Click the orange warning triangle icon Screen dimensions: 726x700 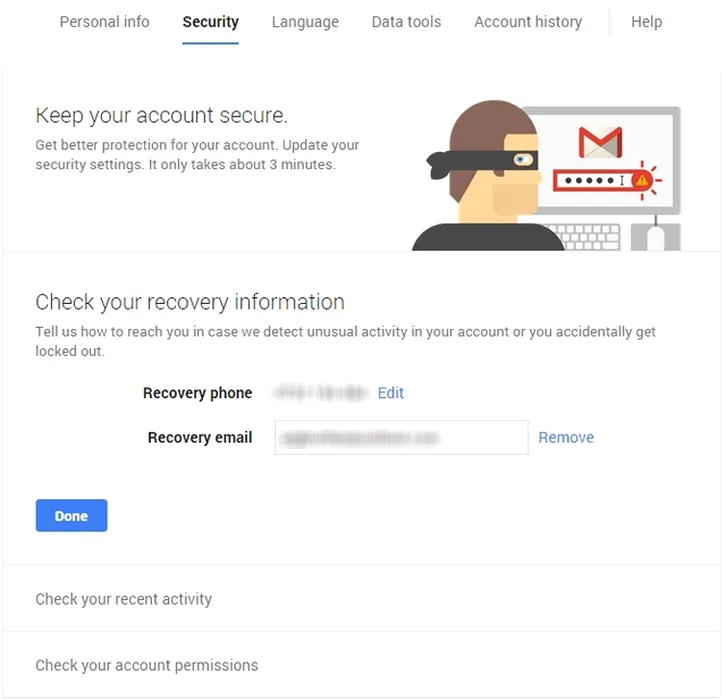642,181
